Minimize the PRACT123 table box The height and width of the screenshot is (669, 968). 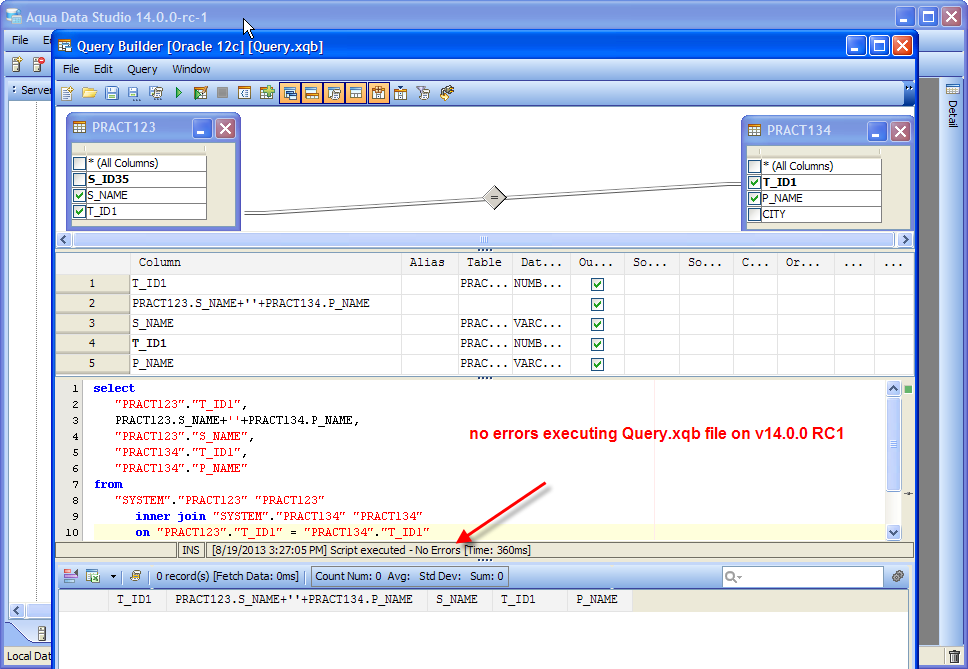(202, 129)
